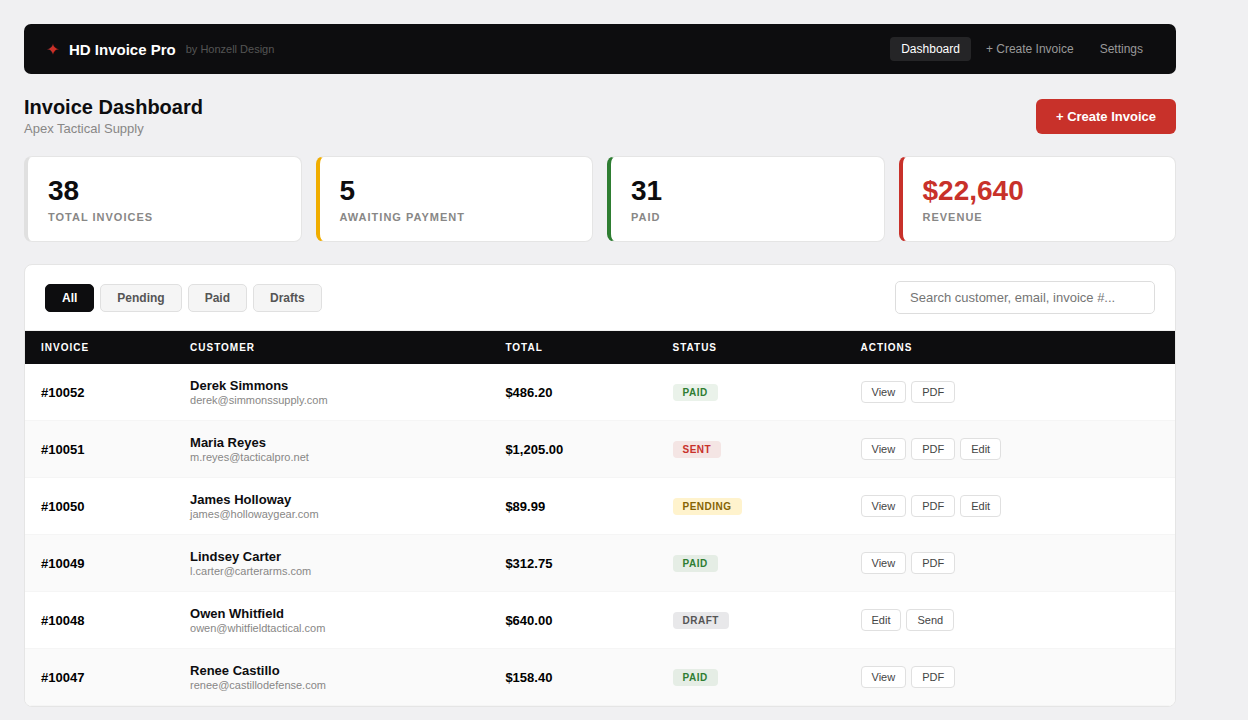Open the Dashboard nav item

[930, 49]
